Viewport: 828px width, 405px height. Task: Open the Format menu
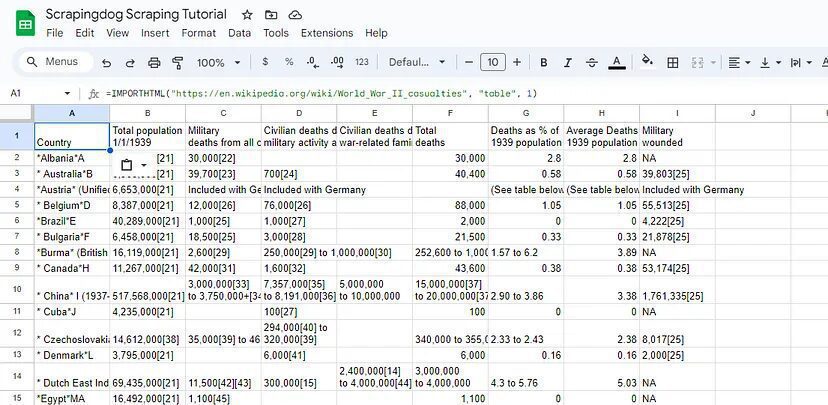tap(198, 33)
